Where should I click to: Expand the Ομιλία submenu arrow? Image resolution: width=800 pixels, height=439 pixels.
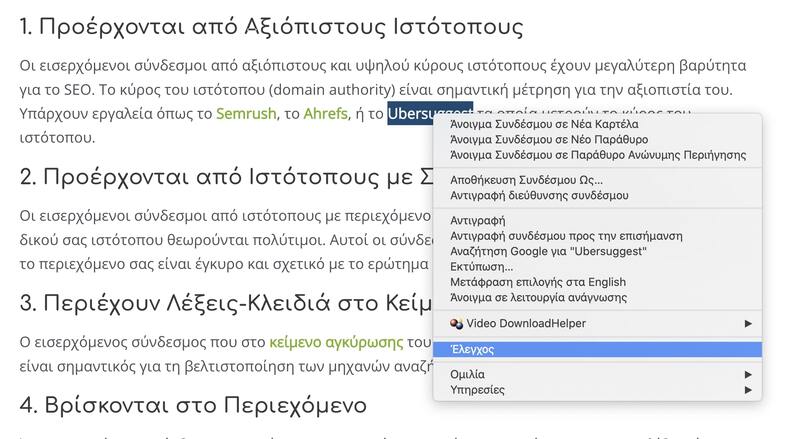(x=748, y=374)
